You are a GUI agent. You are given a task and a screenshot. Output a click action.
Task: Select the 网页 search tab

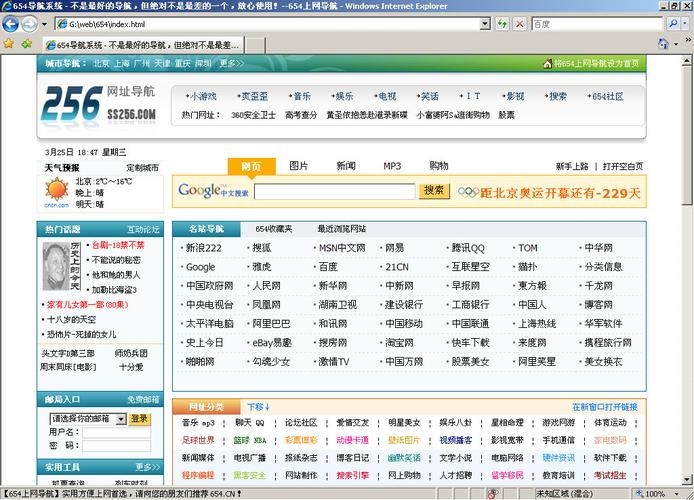pyautogui.click(x=251, y=166)
